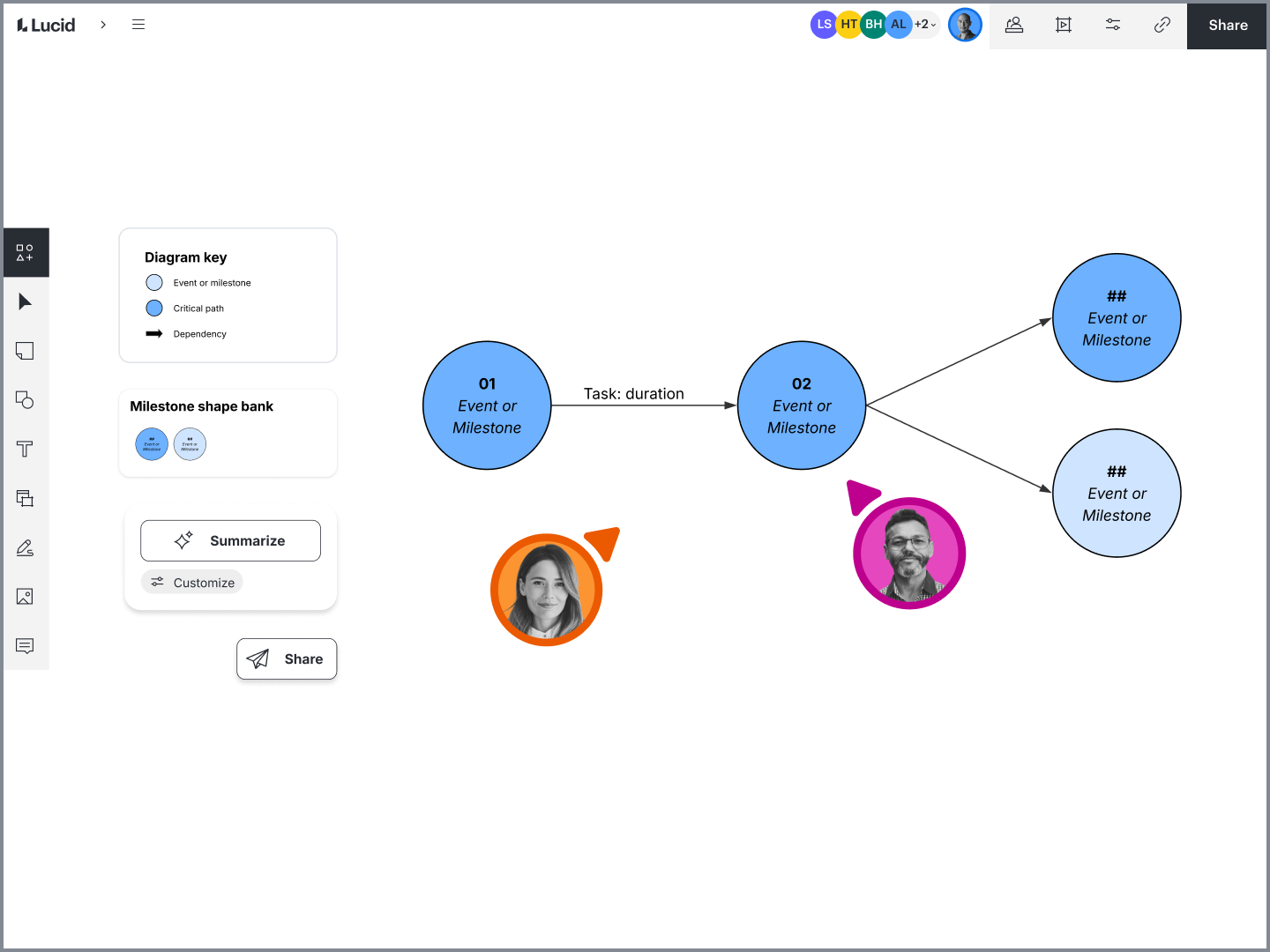
Task: Select the 02 Event or Milestone node
Action: pyautogui.click(x=802, y=405)
